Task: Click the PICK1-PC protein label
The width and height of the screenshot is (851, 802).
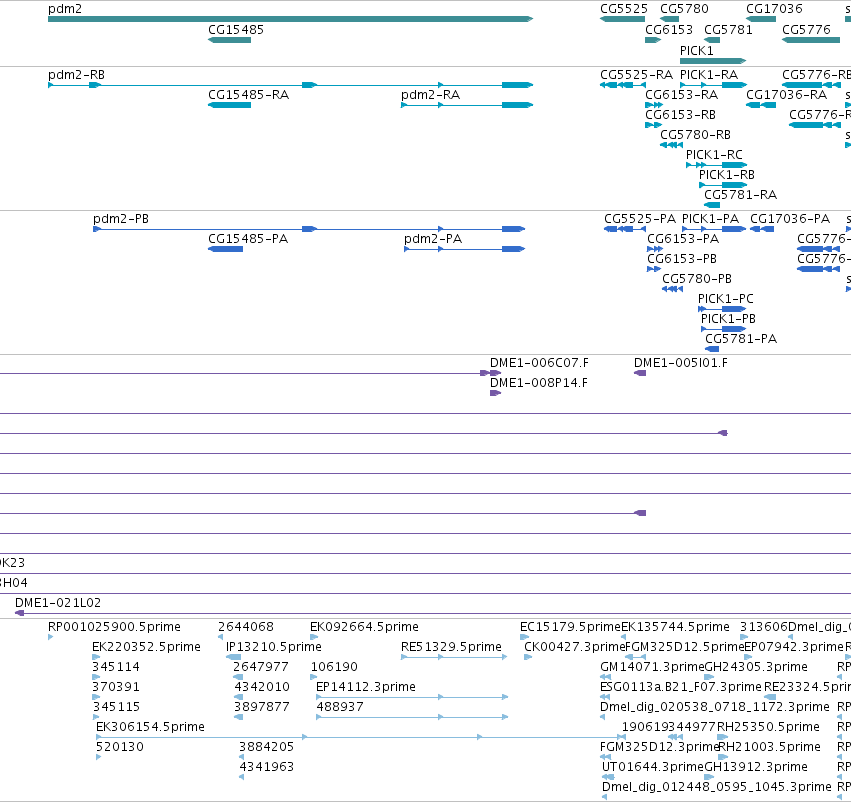Action: [726, 299]
